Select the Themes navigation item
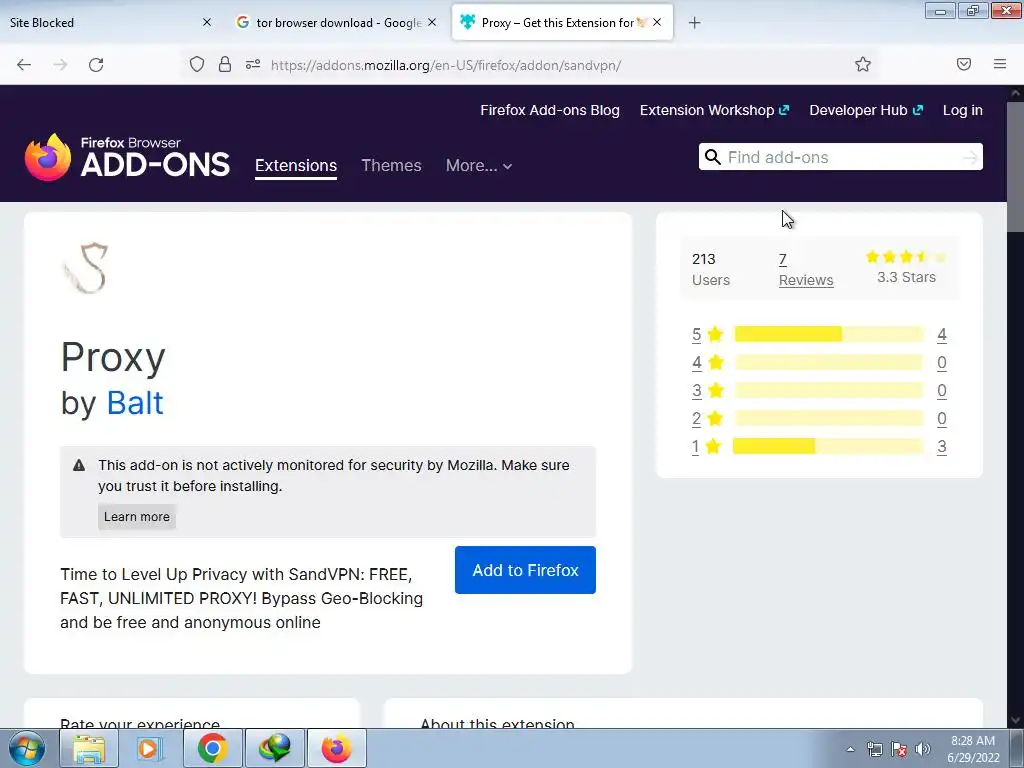1024x768 pixels. pos(391,165)
